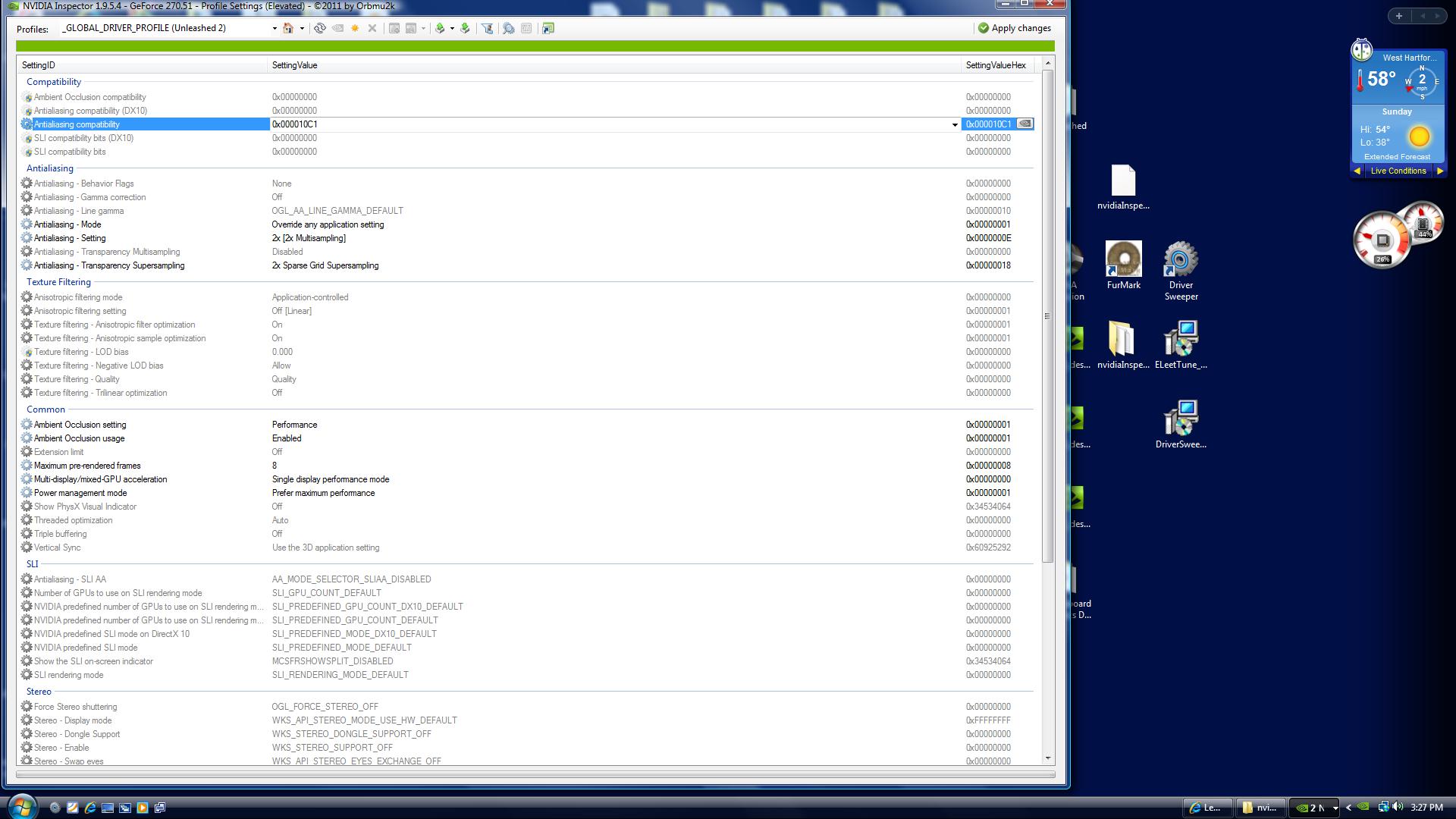This screenshot has width=1456, height=819.
Task: Click the window shortcut icon in toolbar
Action: click(x=548, y=28)
